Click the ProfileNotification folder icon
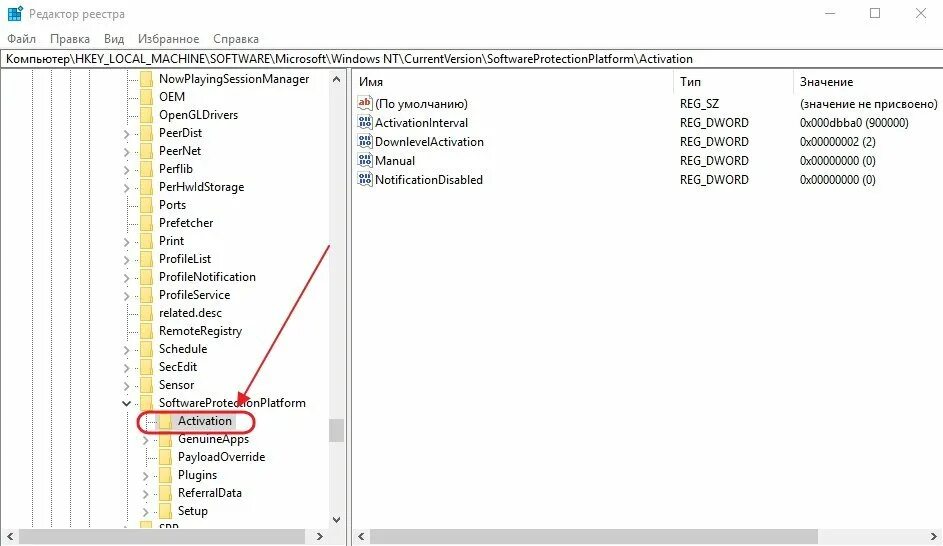 coord(146,277)
